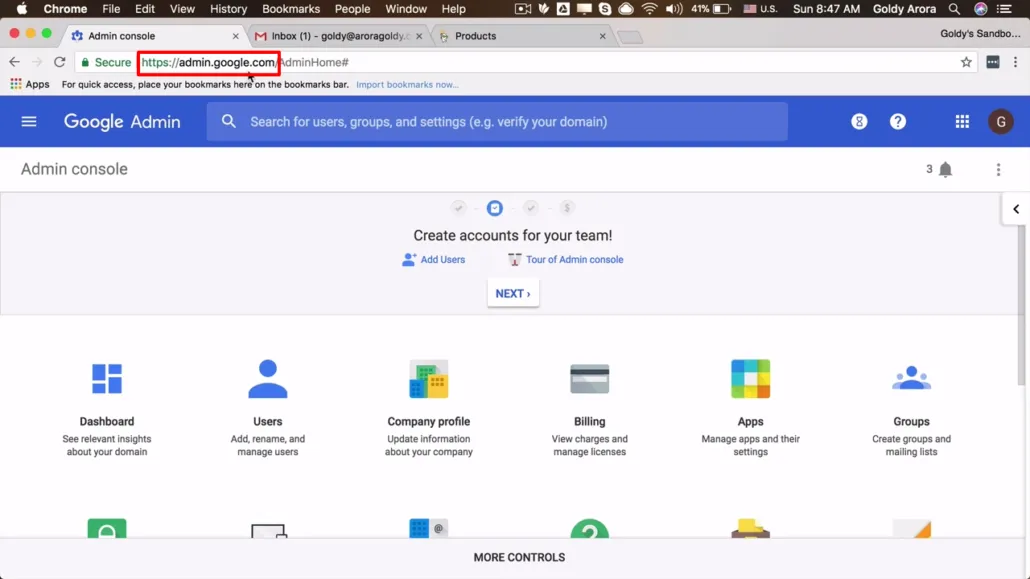This screenshot has height=579, width=1030.
Task: Go back in browser history
Action: pos(14,62)
